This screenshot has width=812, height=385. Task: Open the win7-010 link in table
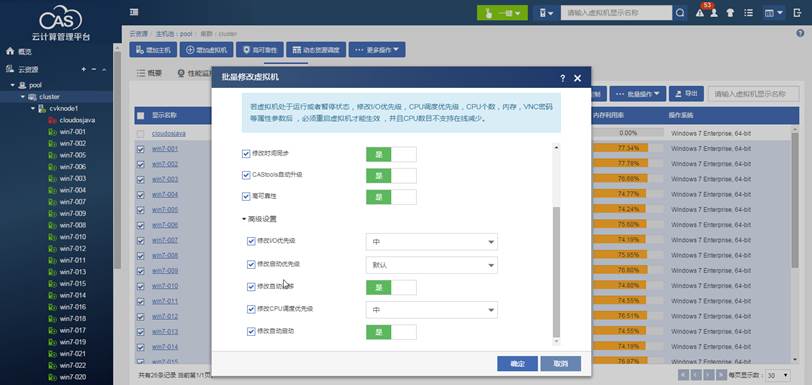coord(165,286)
